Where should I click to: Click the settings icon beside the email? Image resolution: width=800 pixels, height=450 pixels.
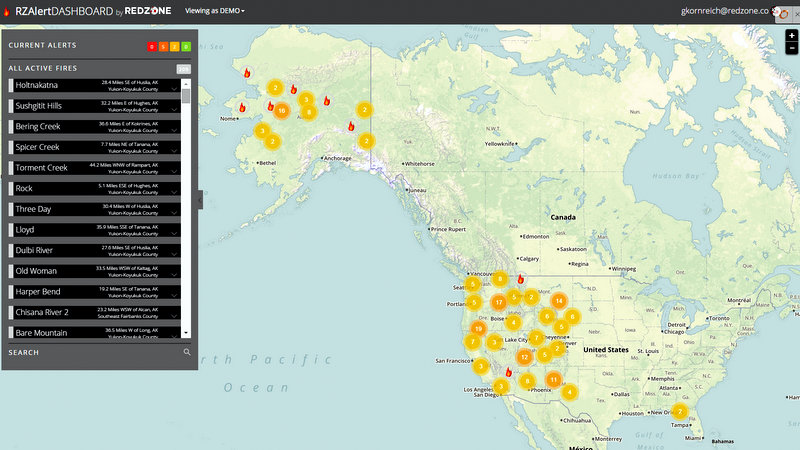pos(776,11)
